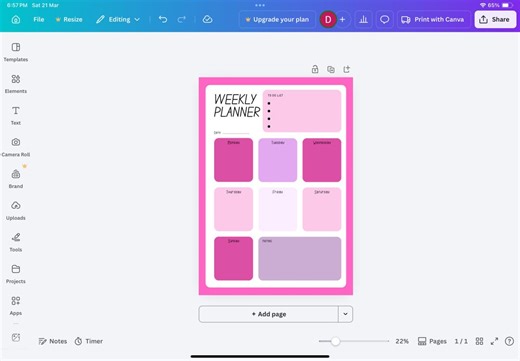This screenshot has width=520, height=361.
Task: Enter fullscreen present mode
Action: pos(494,341)
